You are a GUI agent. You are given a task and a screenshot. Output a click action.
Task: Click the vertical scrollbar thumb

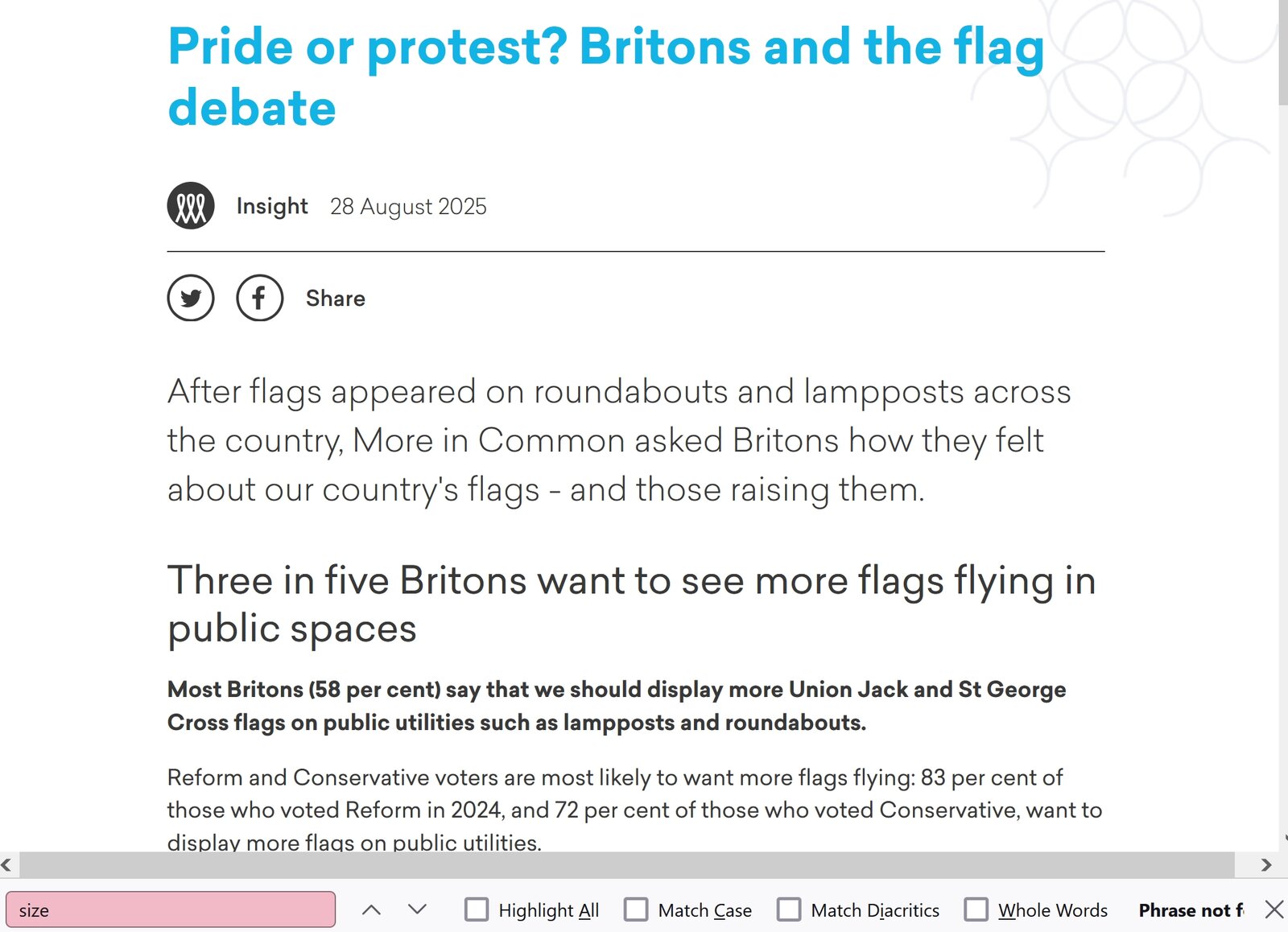(1282, 52)
